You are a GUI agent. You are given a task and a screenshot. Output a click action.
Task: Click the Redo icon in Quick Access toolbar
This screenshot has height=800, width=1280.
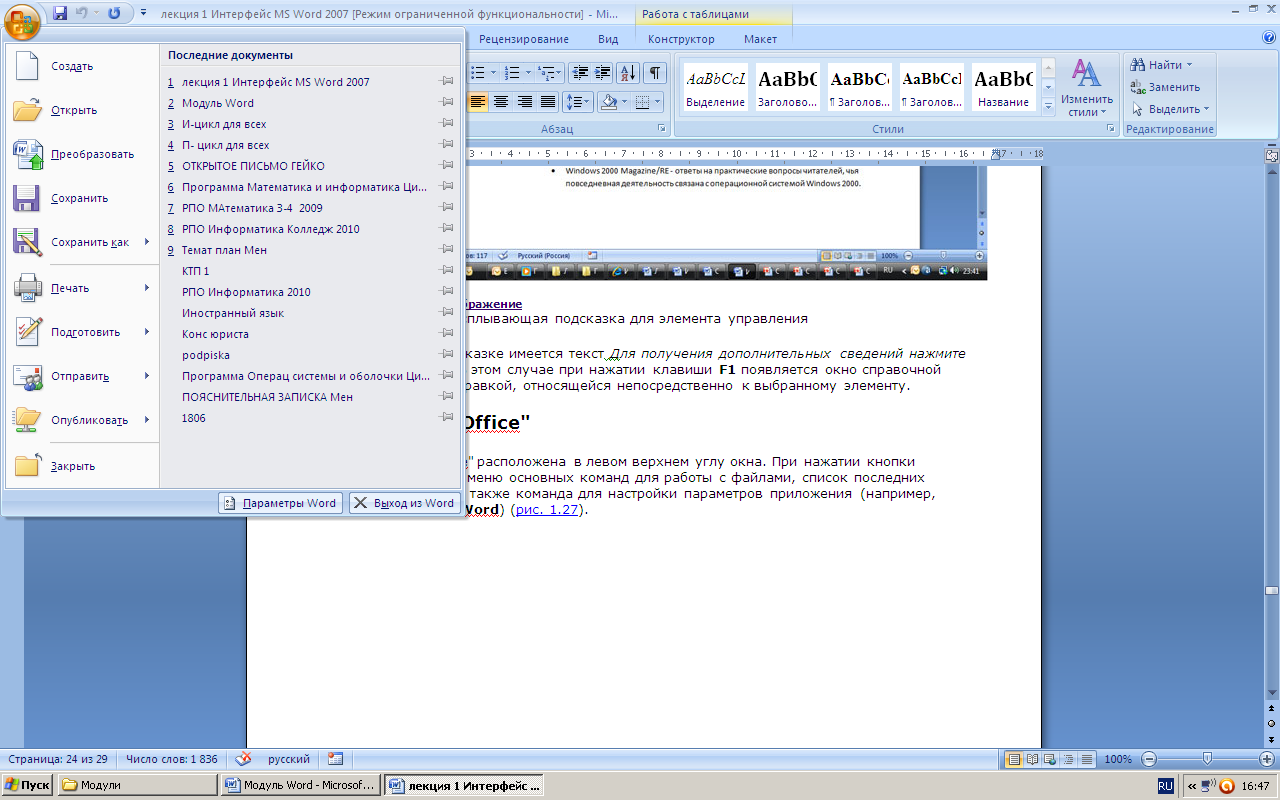tap(114, 14)
